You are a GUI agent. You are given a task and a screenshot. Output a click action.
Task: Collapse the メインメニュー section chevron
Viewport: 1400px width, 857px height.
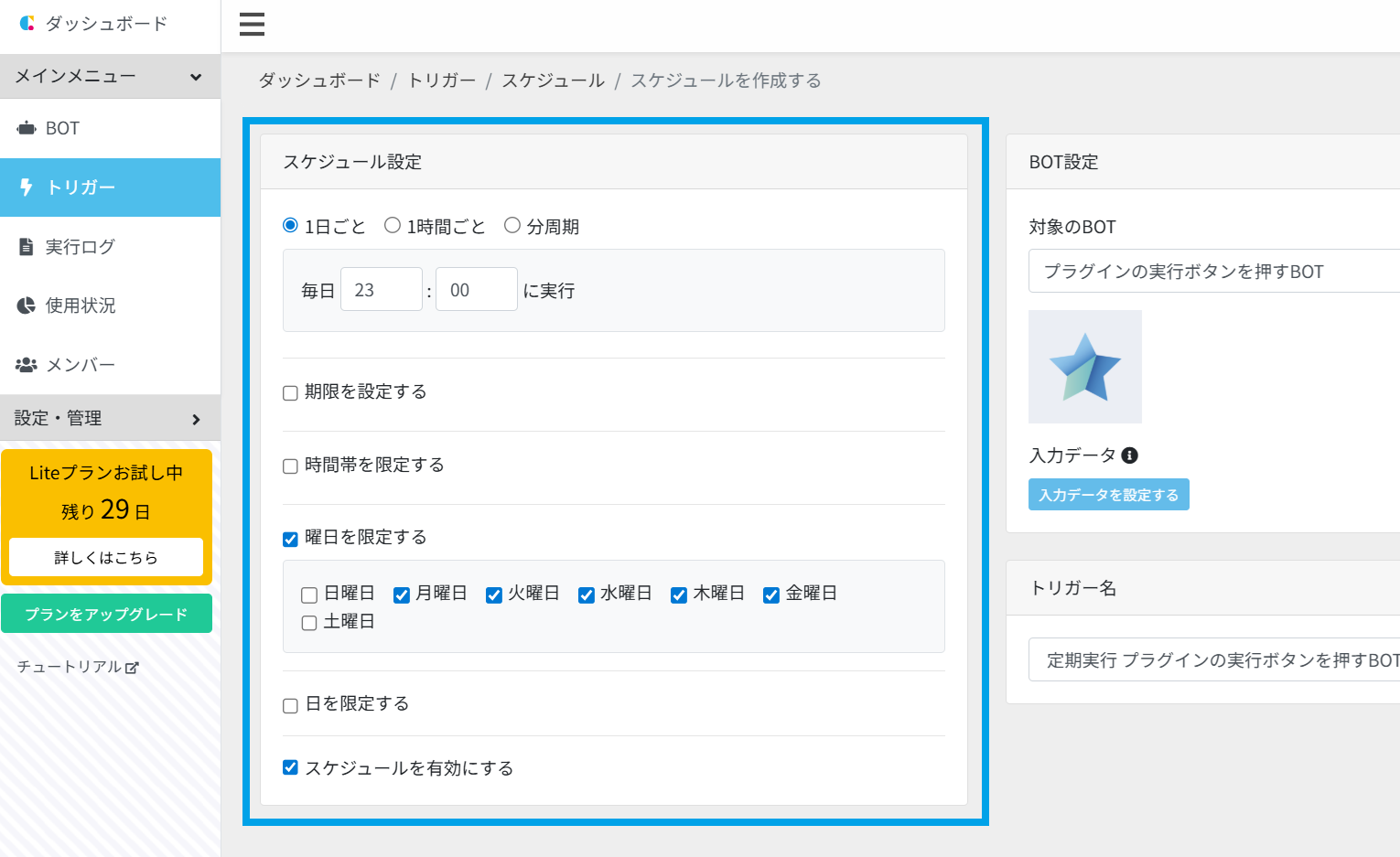point(196,77)
